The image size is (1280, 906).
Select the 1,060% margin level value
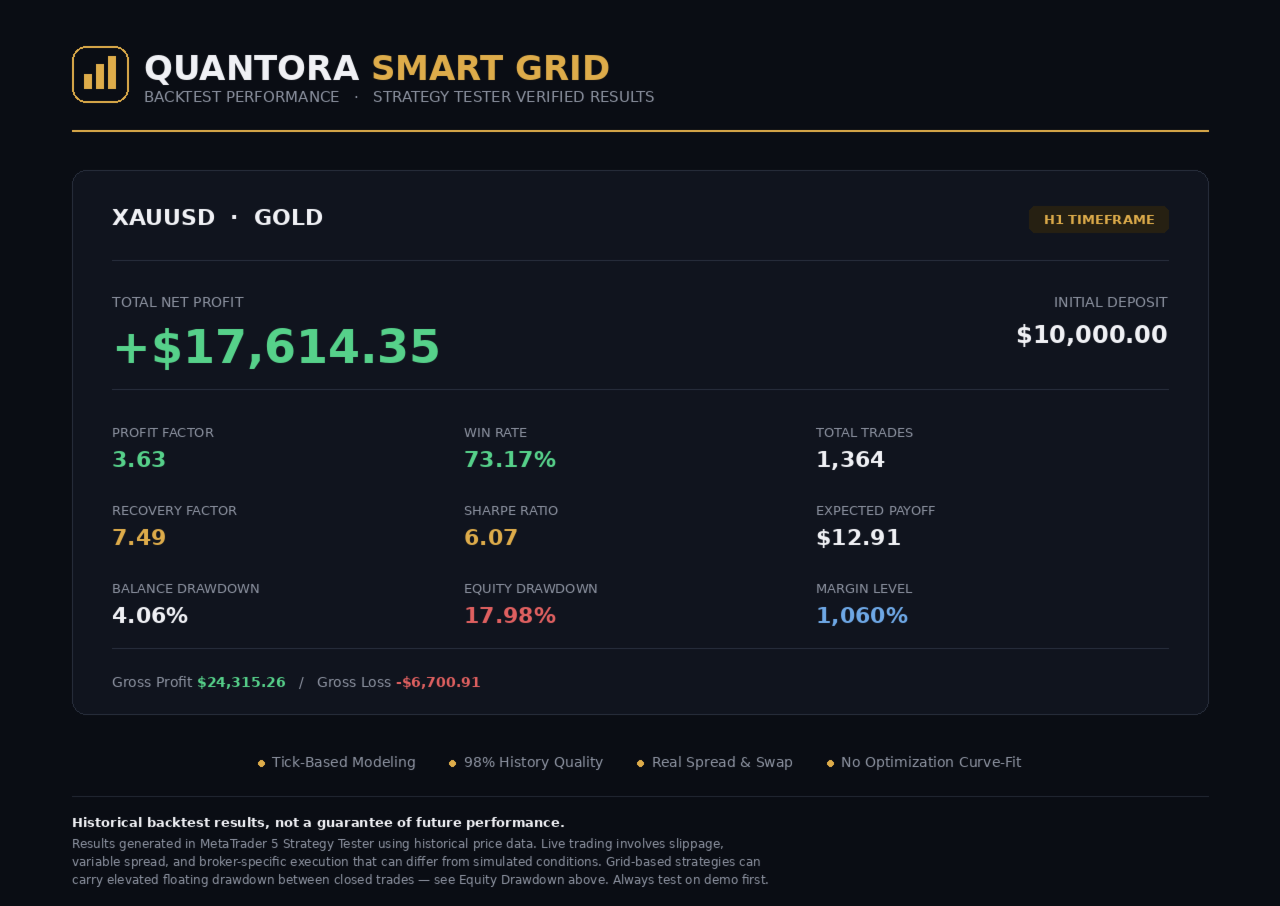(862, 616)
